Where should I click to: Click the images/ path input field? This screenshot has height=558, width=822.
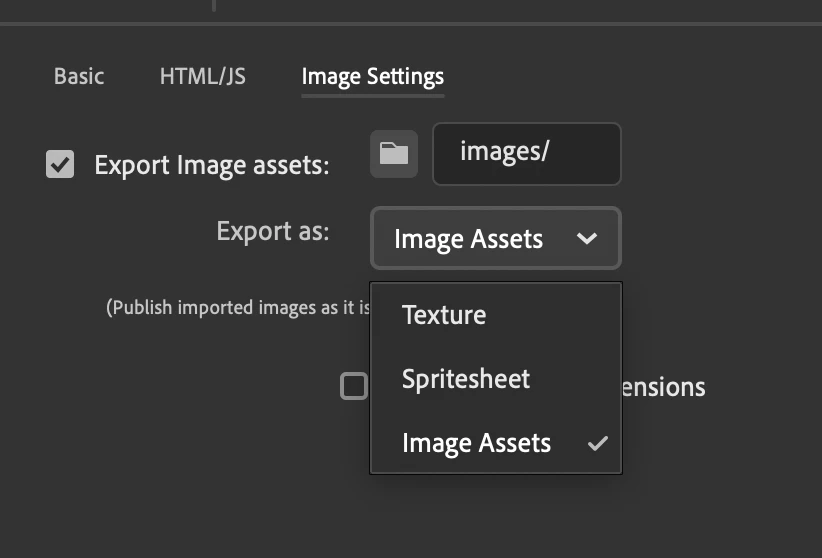tap(526, 154)
